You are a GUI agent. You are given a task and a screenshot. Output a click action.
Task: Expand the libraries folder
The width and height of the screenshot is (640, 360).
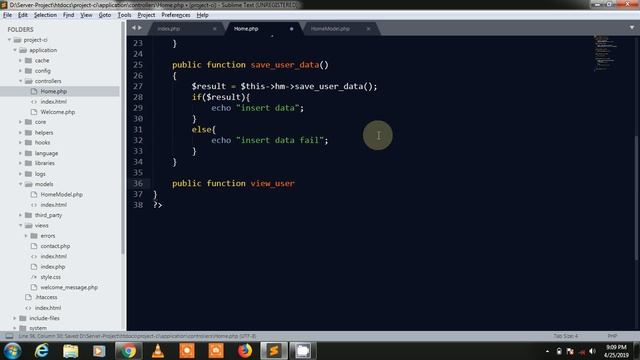pyautogui.click(x=20, y=163)
